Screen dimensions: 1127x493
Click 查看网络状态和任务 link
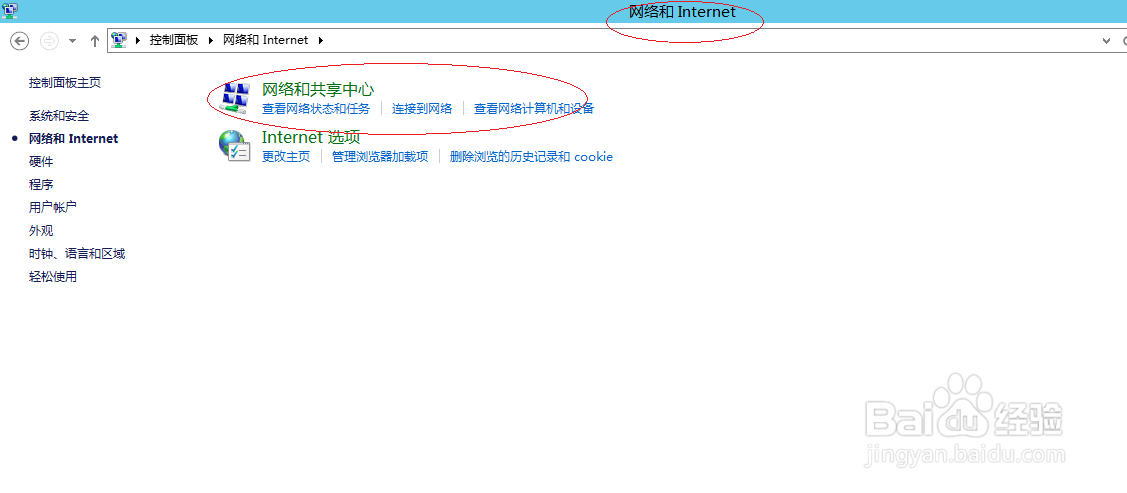tap(316, 109)
